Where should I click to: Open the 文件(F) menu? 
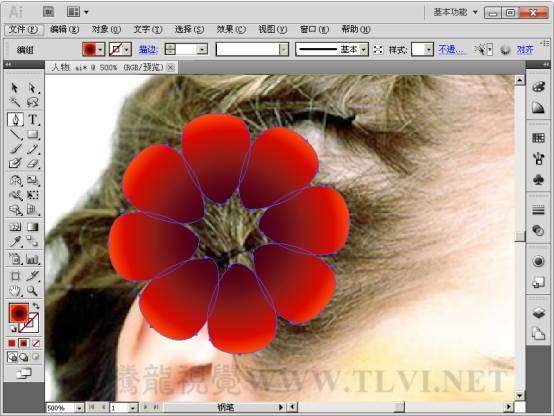23,29
